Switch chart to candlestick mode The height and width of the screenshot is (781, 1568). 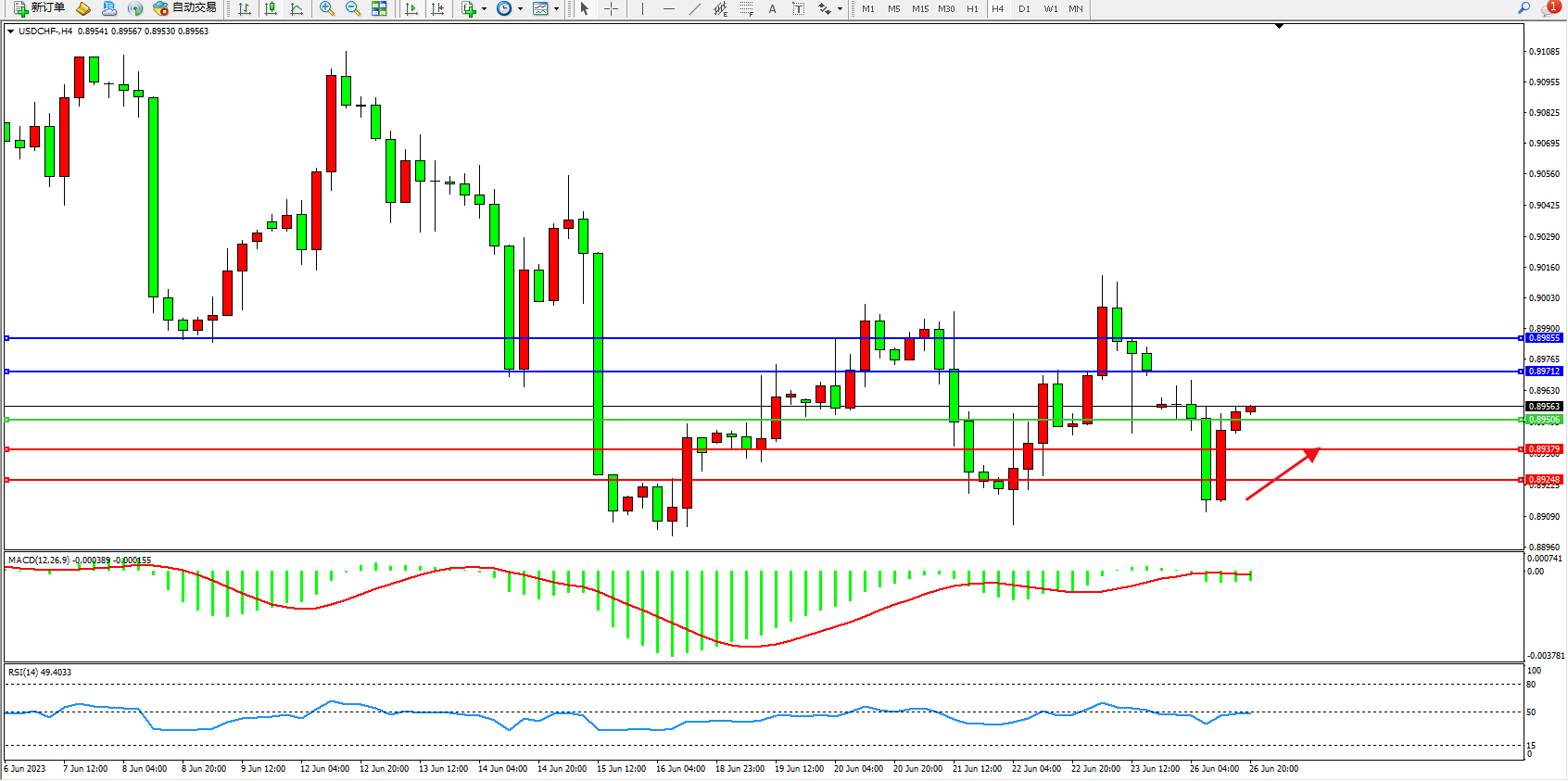[271, 9]
